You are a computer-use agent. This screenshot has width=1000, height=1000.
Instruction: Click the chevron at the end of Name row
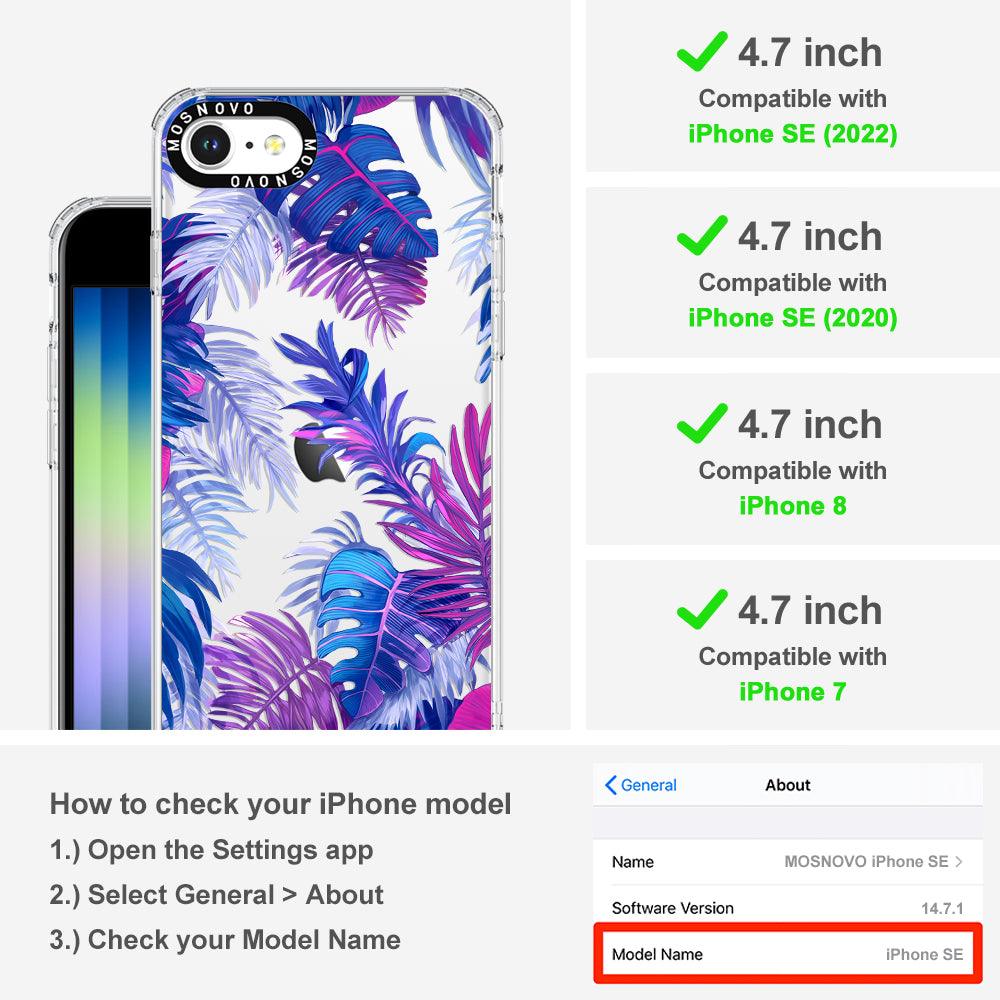959,862
